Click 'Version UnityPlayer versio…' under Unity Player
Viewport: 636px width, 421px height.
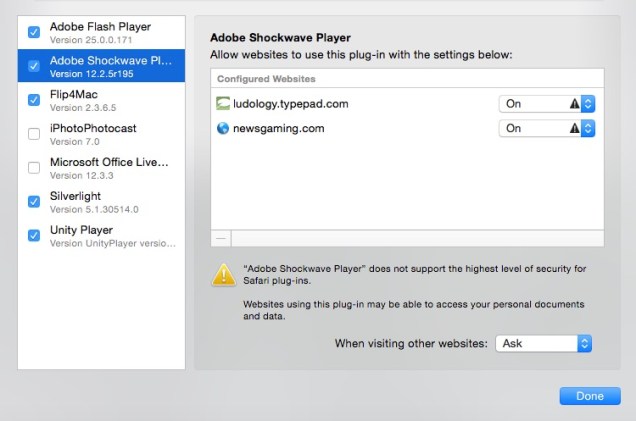coord(113,243)
